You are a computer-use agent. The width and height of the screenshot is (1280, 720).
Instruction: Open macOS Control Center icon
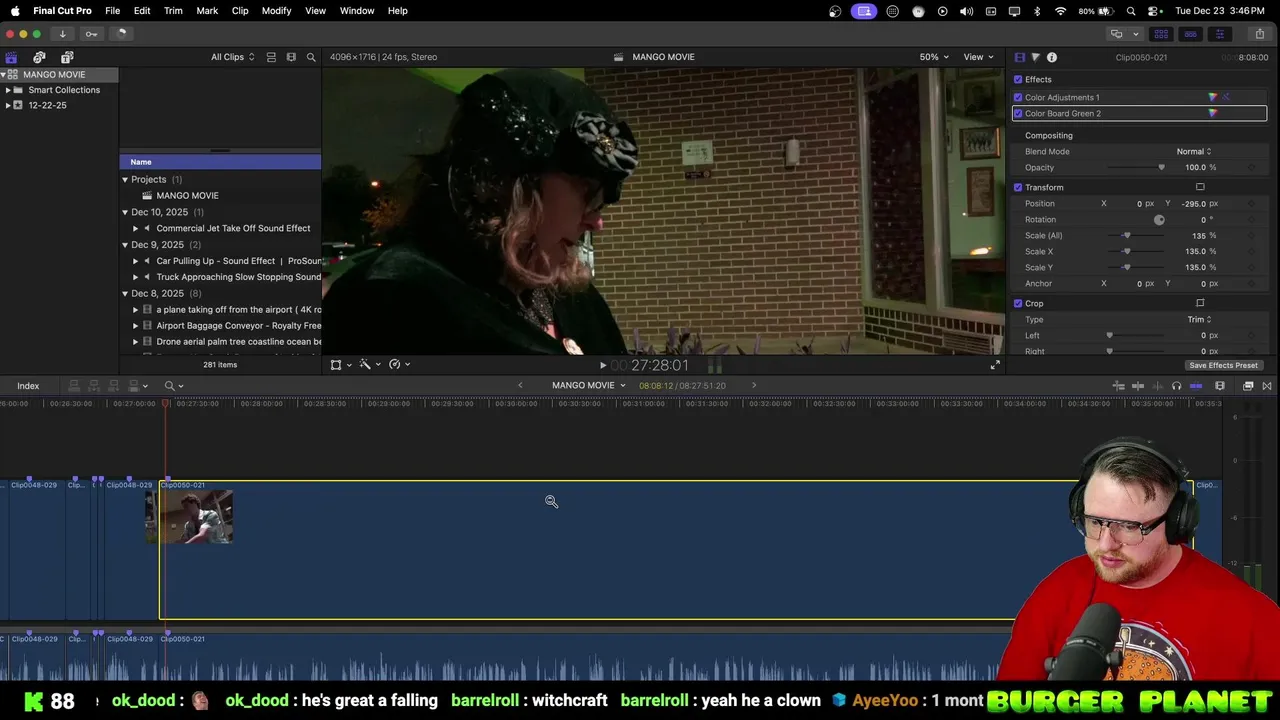click(1154, 11)
